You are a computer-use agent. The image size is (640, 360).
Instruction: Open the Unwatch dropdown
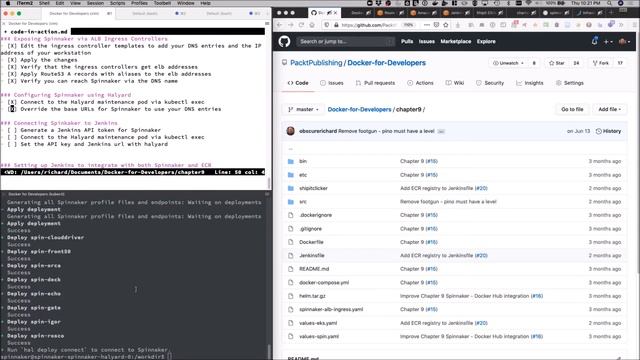pos(508,63)
